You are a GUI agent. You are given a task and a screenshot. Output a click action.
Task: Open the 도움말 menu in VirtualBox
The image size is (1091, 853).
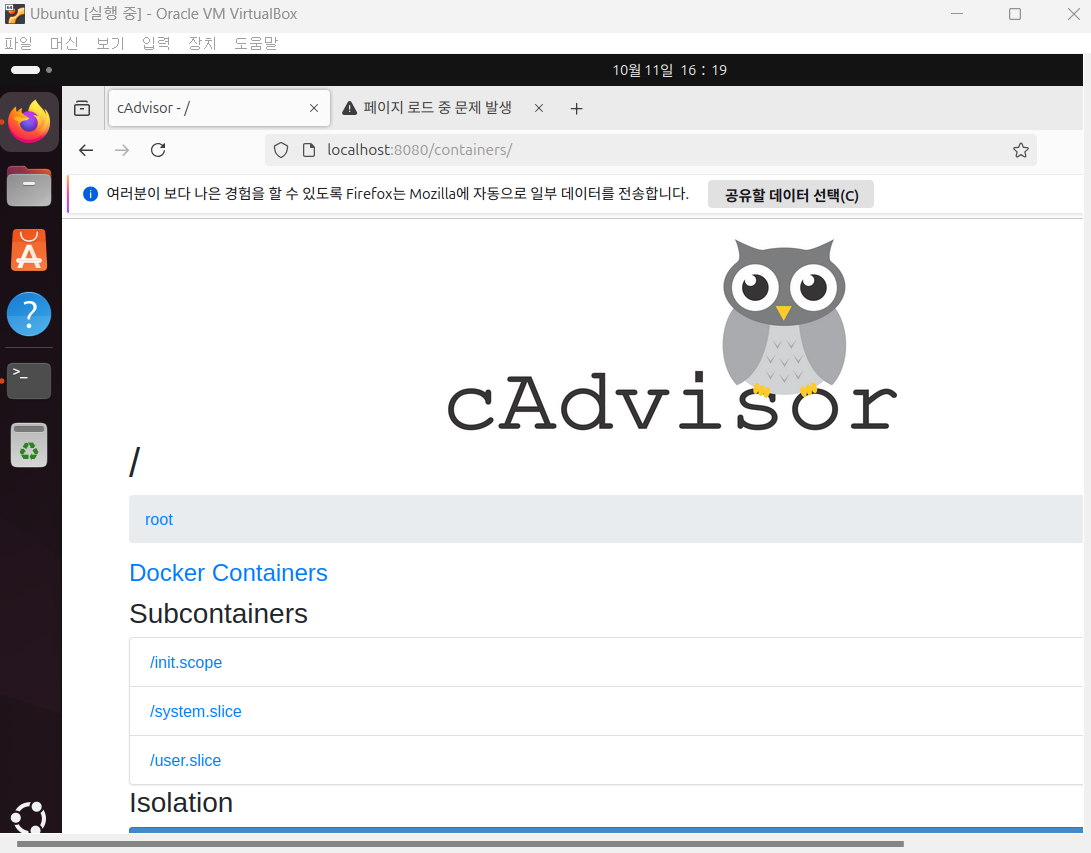pos(256,43)
